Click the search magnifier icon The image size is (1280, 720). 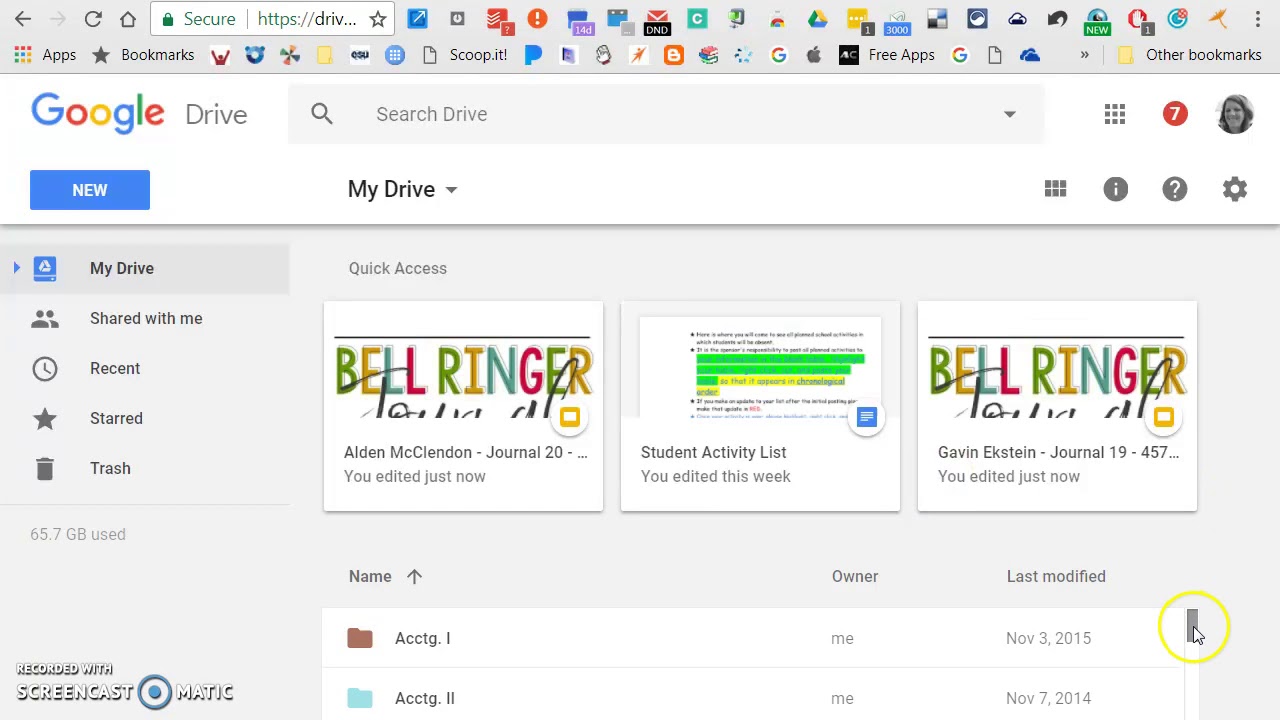[321, 114]
